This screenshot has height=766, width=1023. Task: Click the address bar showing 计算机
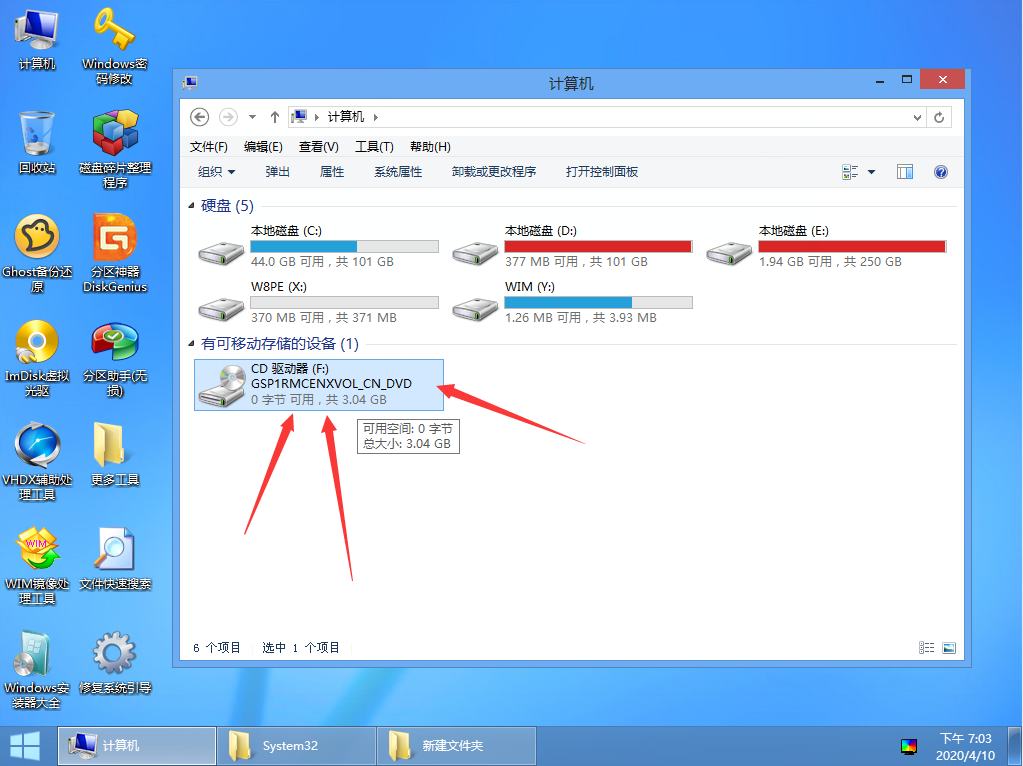pyautogui.click(x=600, y=117)
